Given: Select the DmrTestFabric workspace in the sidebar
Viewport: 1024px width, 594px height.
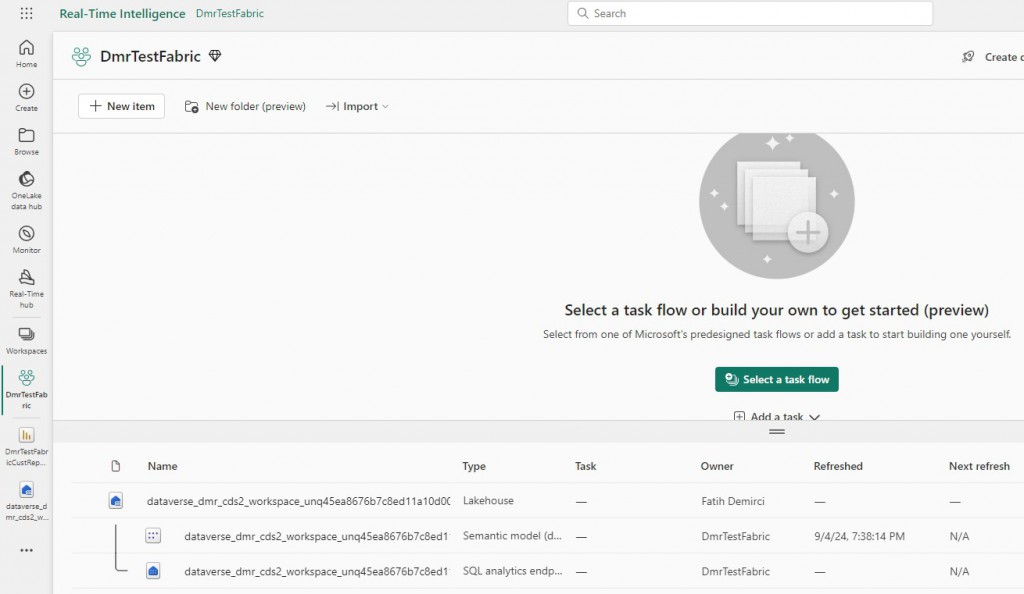Looking at the screenshot, I should point(26,390).
